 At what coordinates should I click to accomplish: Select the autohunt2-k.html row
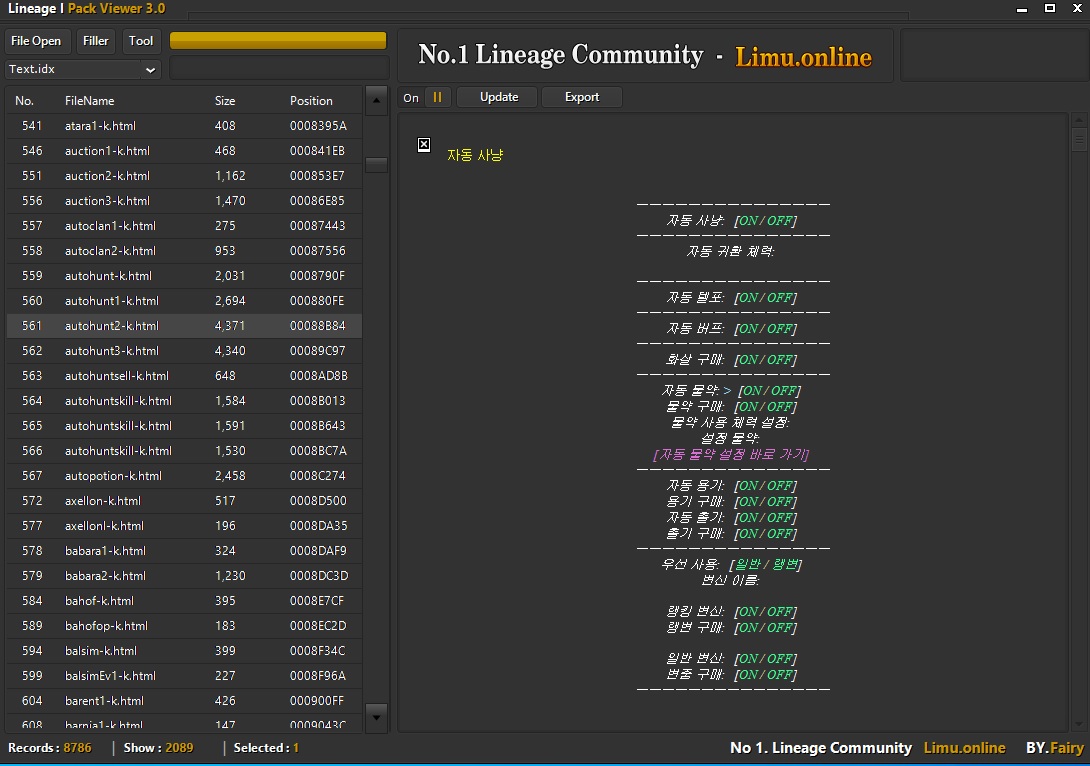point(184,326)
